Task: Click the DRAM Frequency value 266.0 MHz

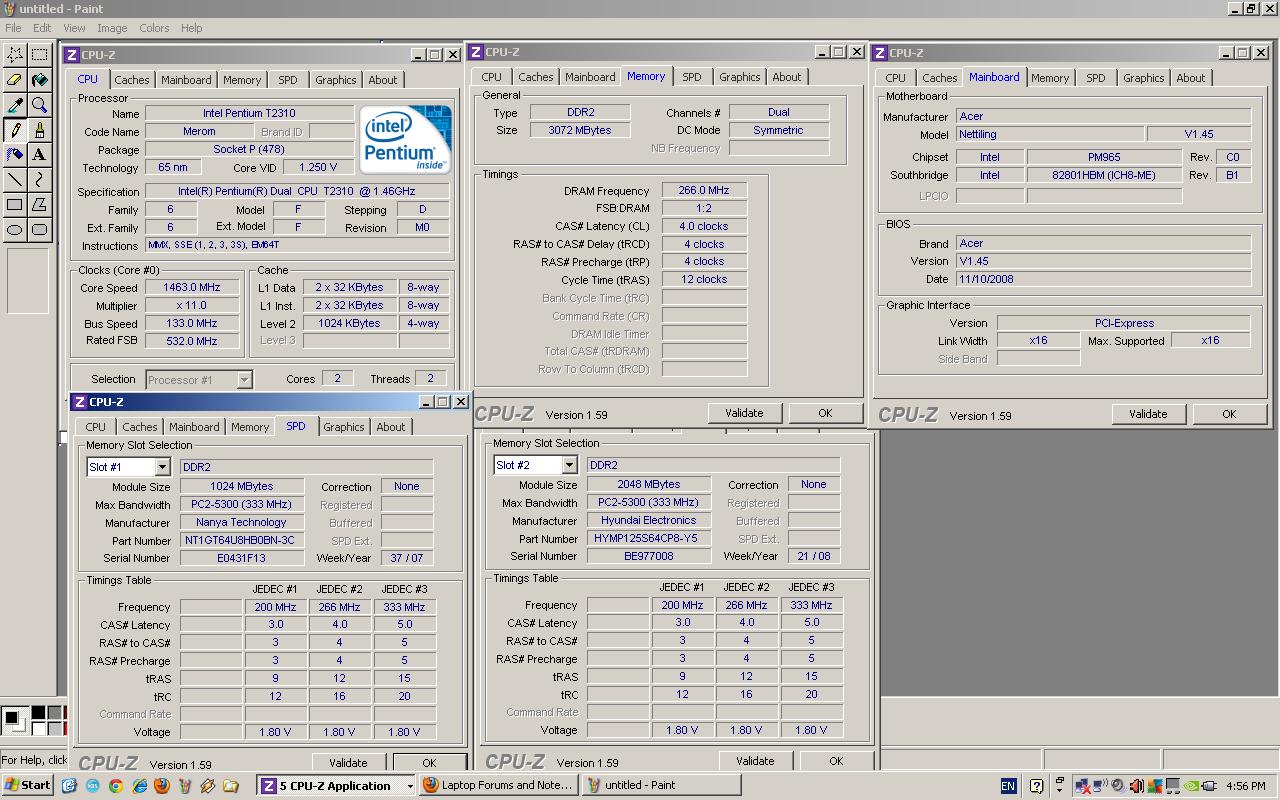Action: click(704, 191)
